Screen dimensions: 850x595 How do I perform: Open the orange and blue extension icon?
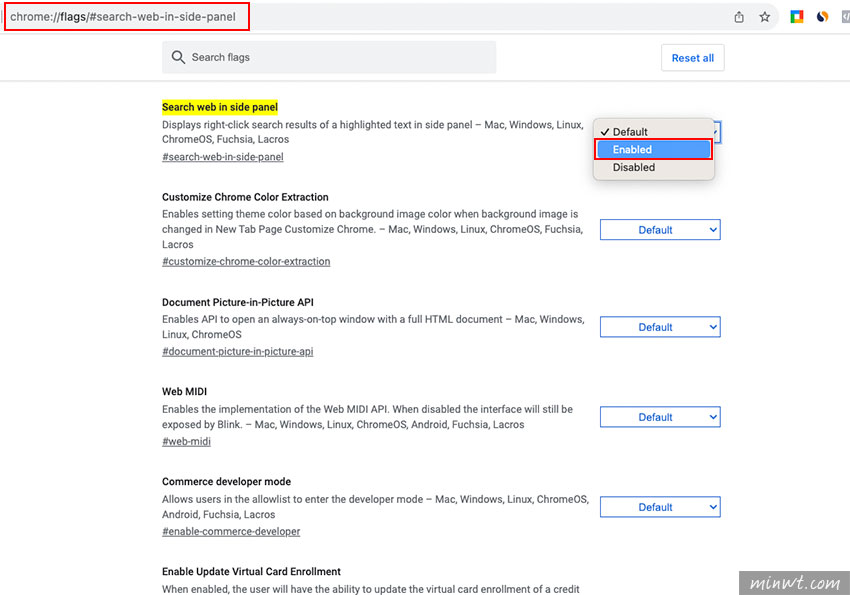pos(822,17)
